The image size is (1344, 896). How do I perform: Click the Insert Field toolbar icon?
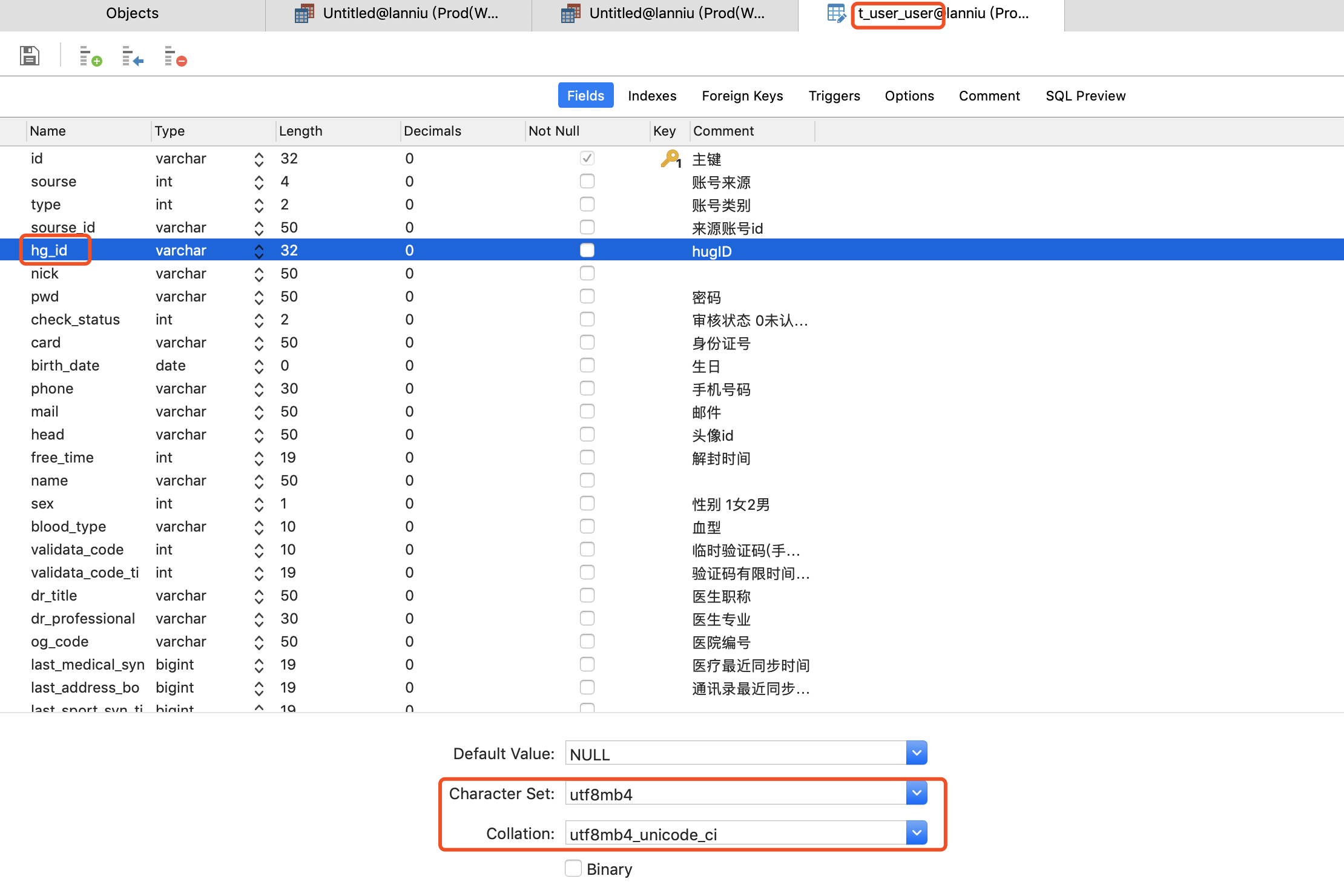click(x=133, y=56)
